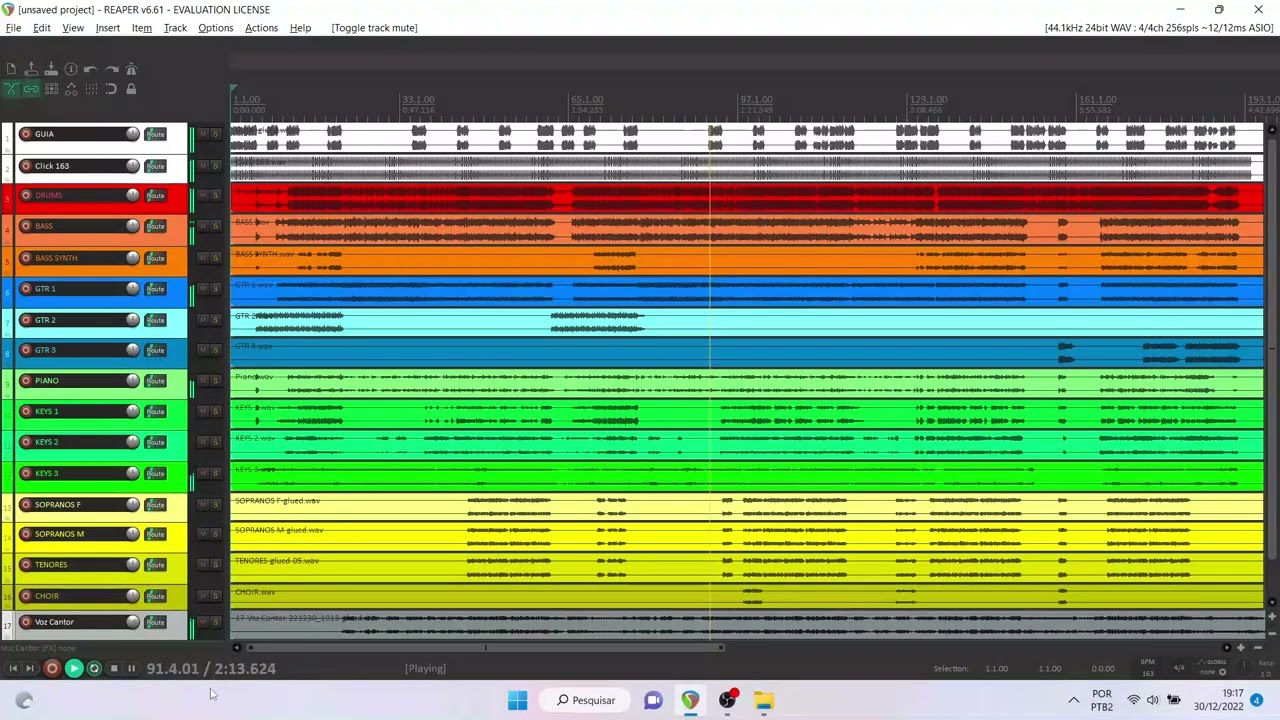1280x720 pixels.
Task: Click the Save Project download-arrow icon
Action: pyautogui.click(x=51, y=69)
